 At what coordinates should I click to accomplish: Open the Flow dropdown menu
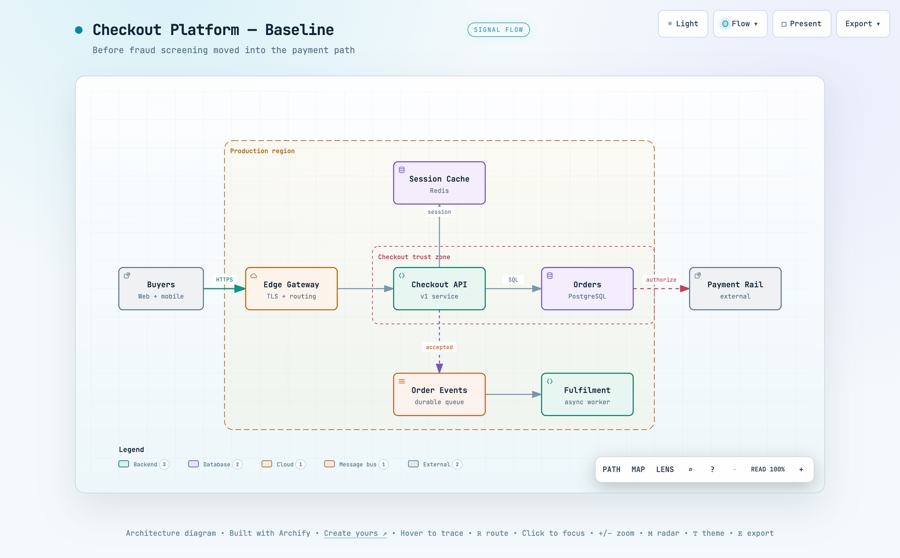[740, 24]
